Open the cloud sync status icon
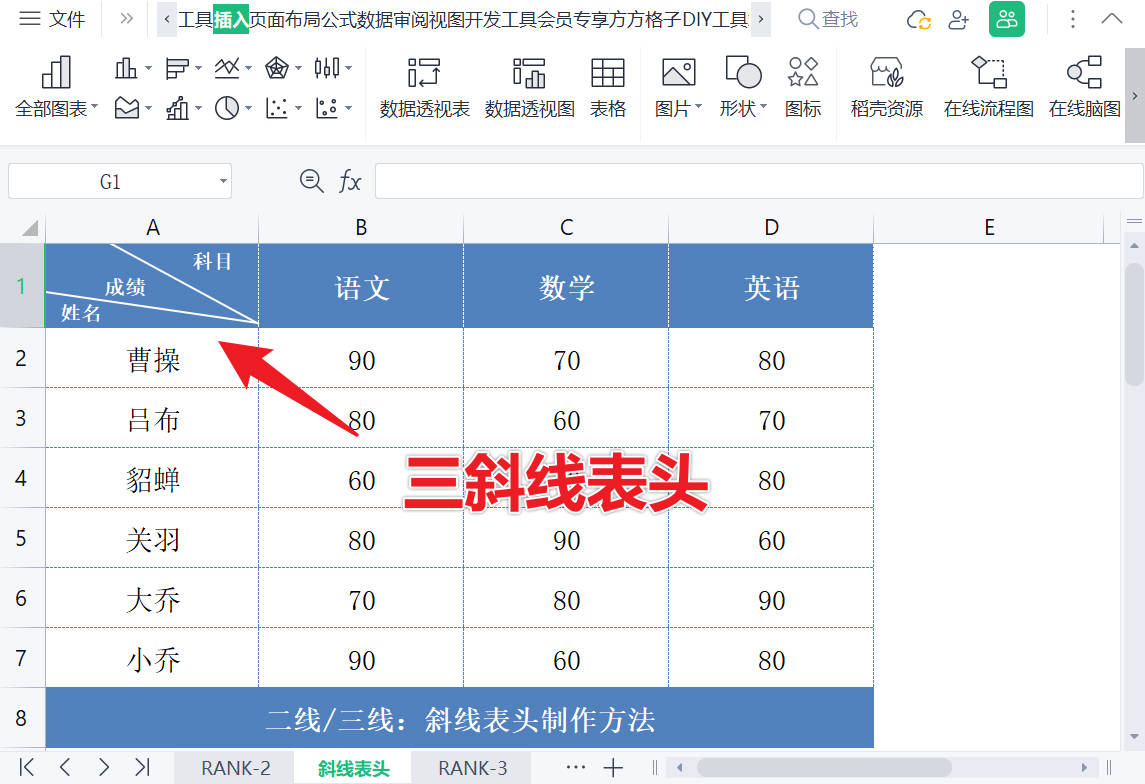The width and height of the screenshot is (1145, 784). click(x=918, y=20)
